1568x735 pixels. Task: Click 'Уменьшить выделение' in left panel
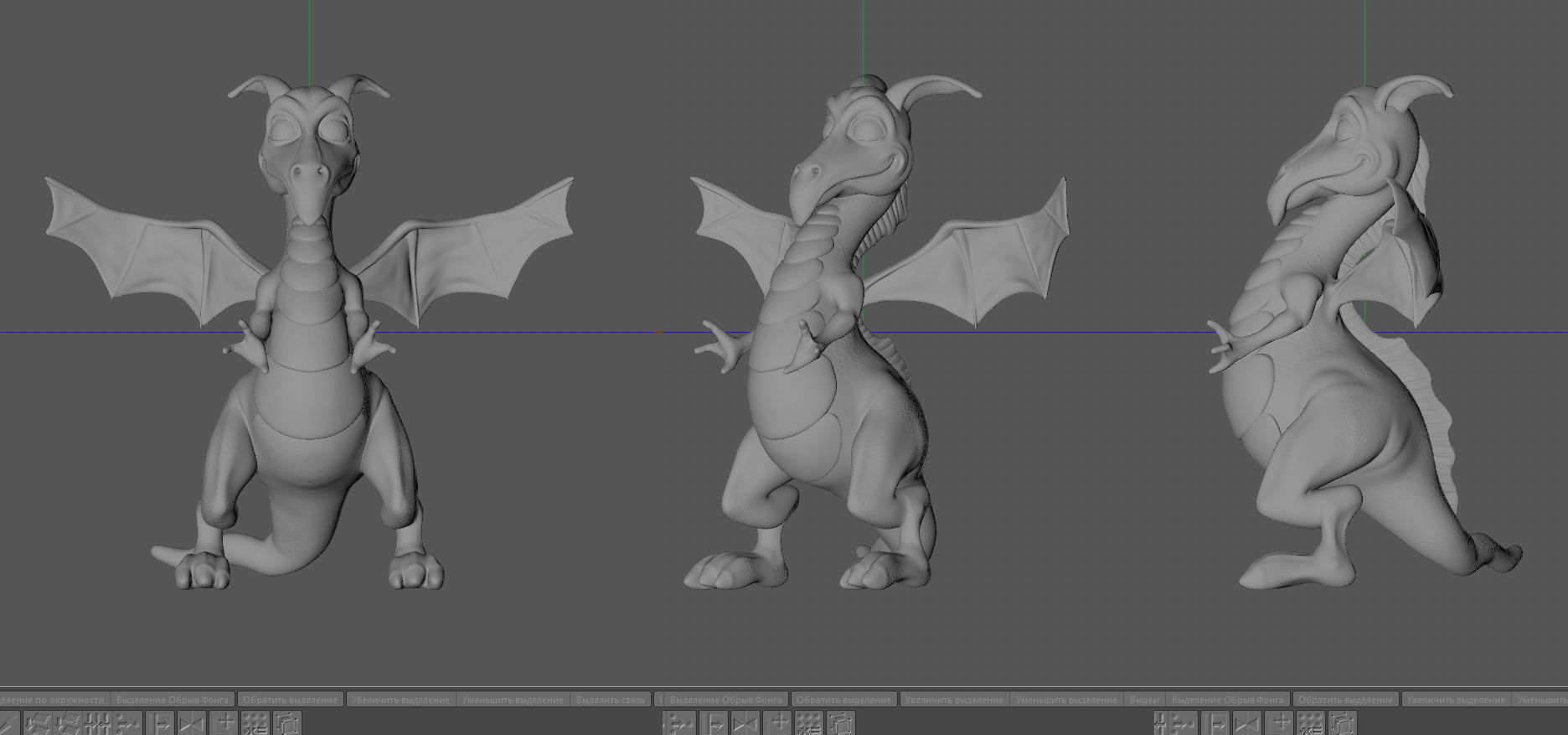point(513,700)
